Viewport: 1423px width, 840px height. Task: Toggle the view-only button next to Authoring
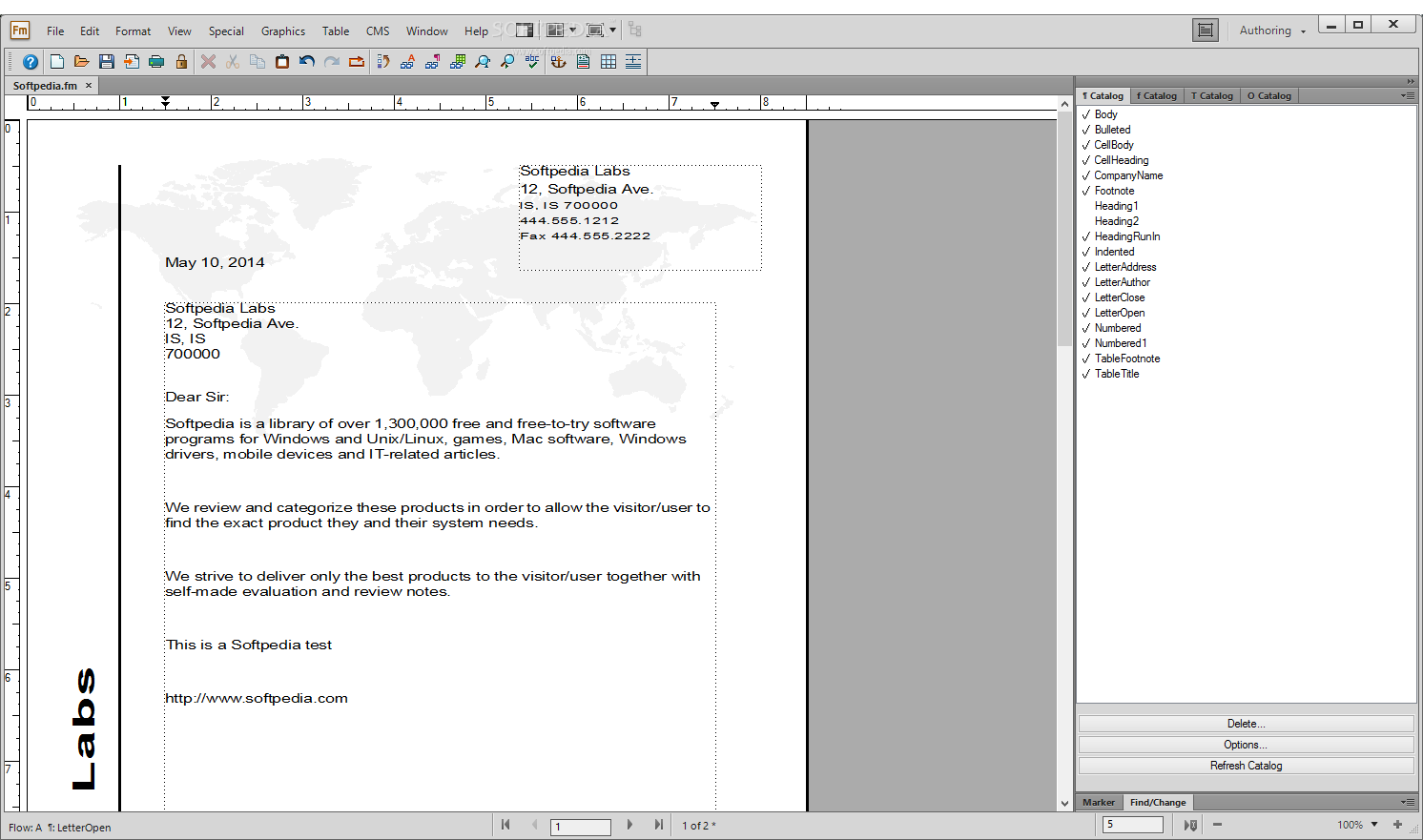1206,31
